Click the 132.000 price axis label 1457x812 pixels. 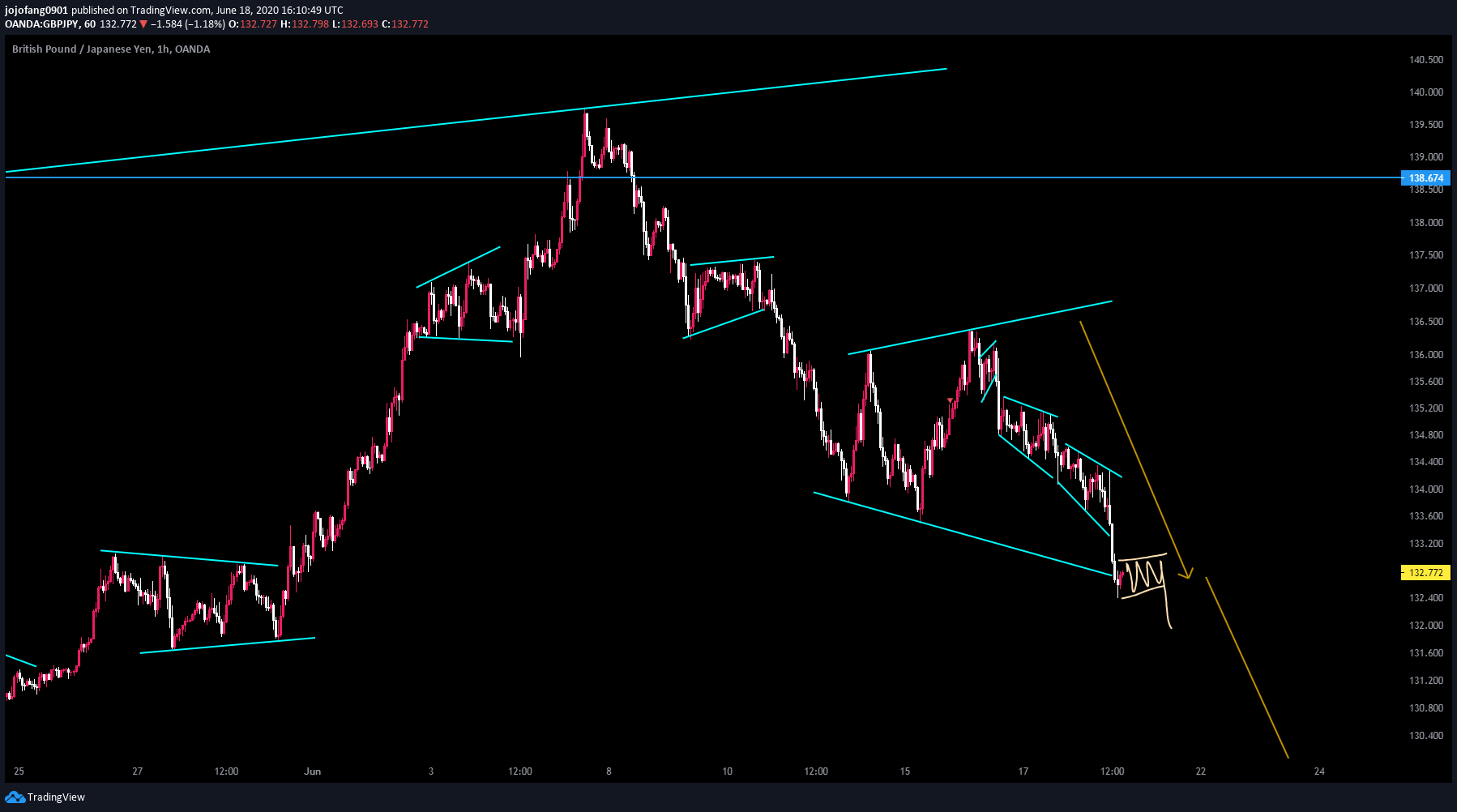coord(1426,626)
